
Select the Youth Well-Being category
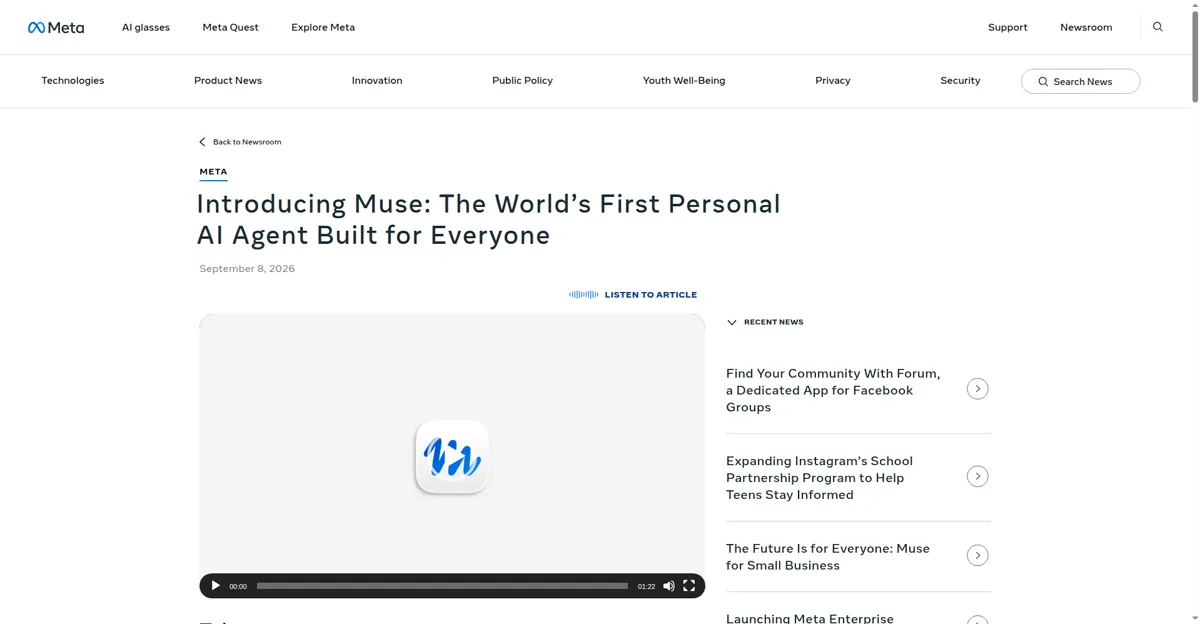(684, 81)
